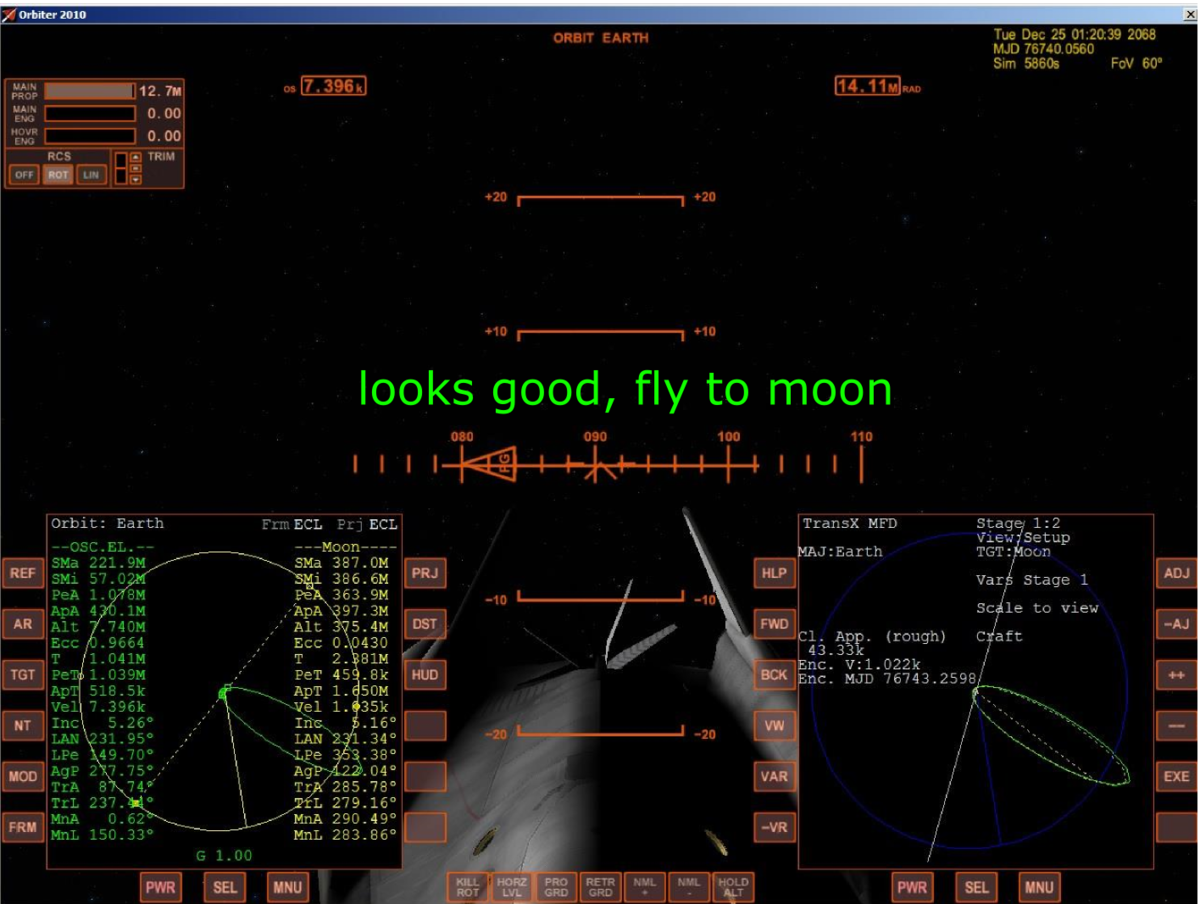The width and height of the screenshot is (1200, 904).
Task: Click SEL below the Orbit MFD
Action: point(225,887)
